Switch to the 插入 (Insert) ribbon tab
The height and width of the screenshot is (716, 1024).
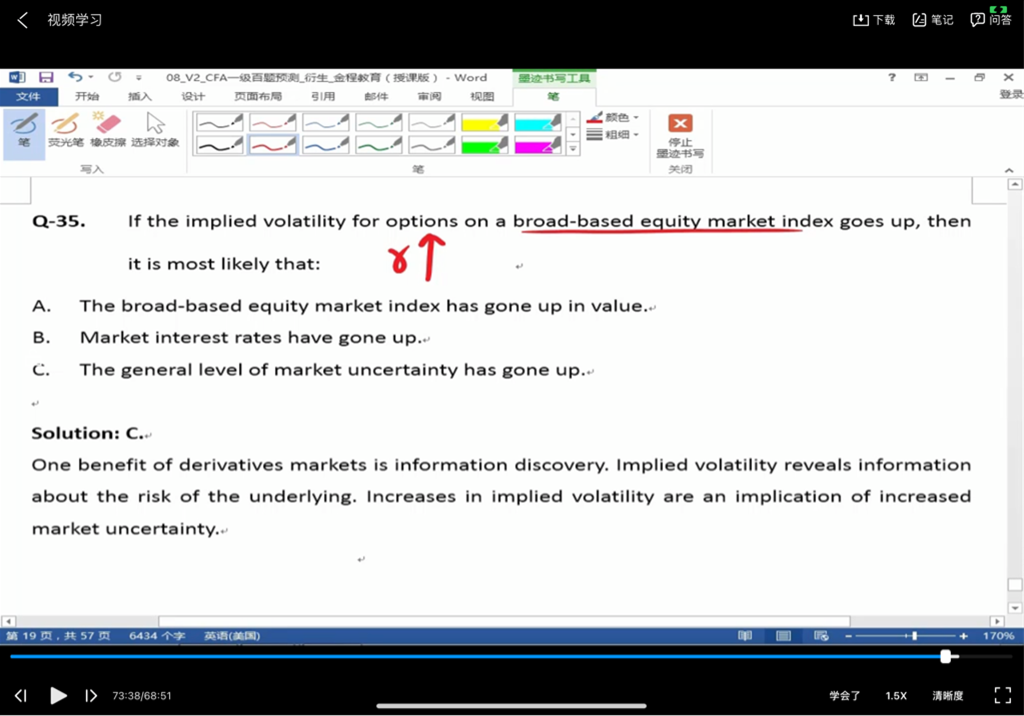pos(140,97)
